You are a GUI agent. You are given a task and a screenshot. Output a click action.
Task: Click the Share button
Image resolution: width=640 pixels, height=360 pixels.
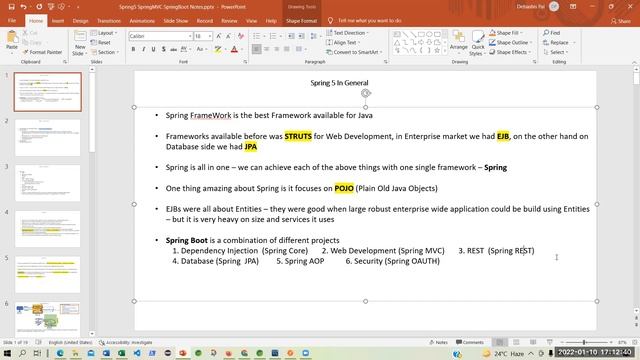(x=621, y=21)
